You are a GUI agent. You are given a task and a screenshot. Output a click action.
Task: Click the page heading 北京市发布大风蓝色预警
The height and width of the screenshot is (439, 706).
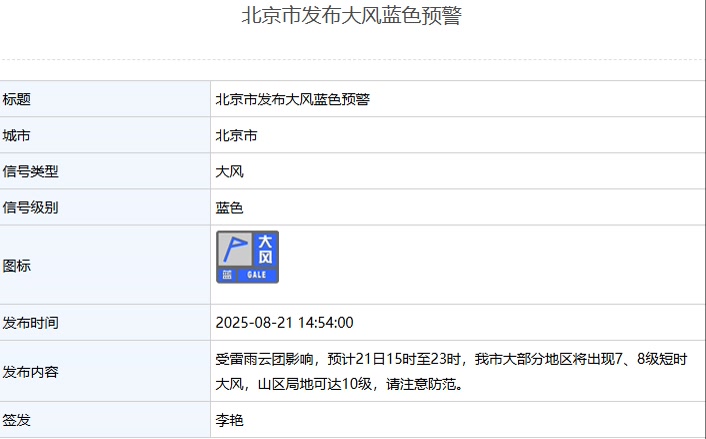[x=351, y=16]
